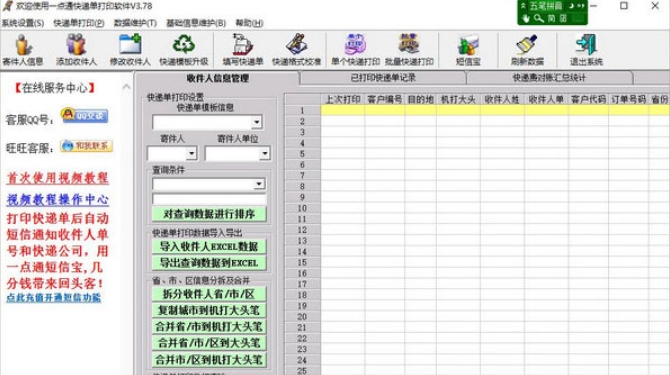Open 视频教程操作中心 link

click(x=57, y=199)
